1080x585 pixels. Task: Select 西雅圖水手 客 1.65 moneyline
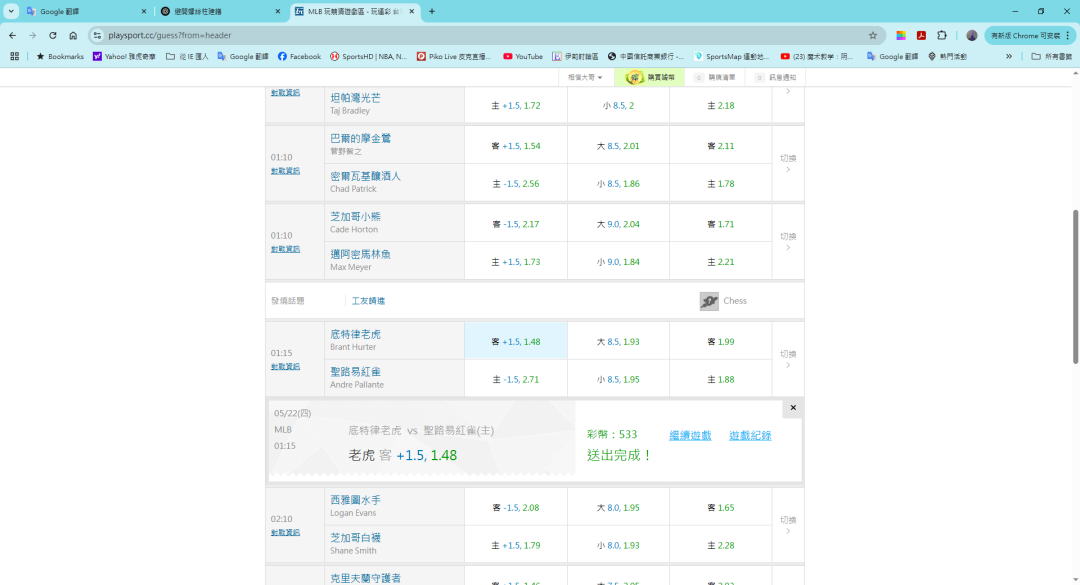pos(721,508)
